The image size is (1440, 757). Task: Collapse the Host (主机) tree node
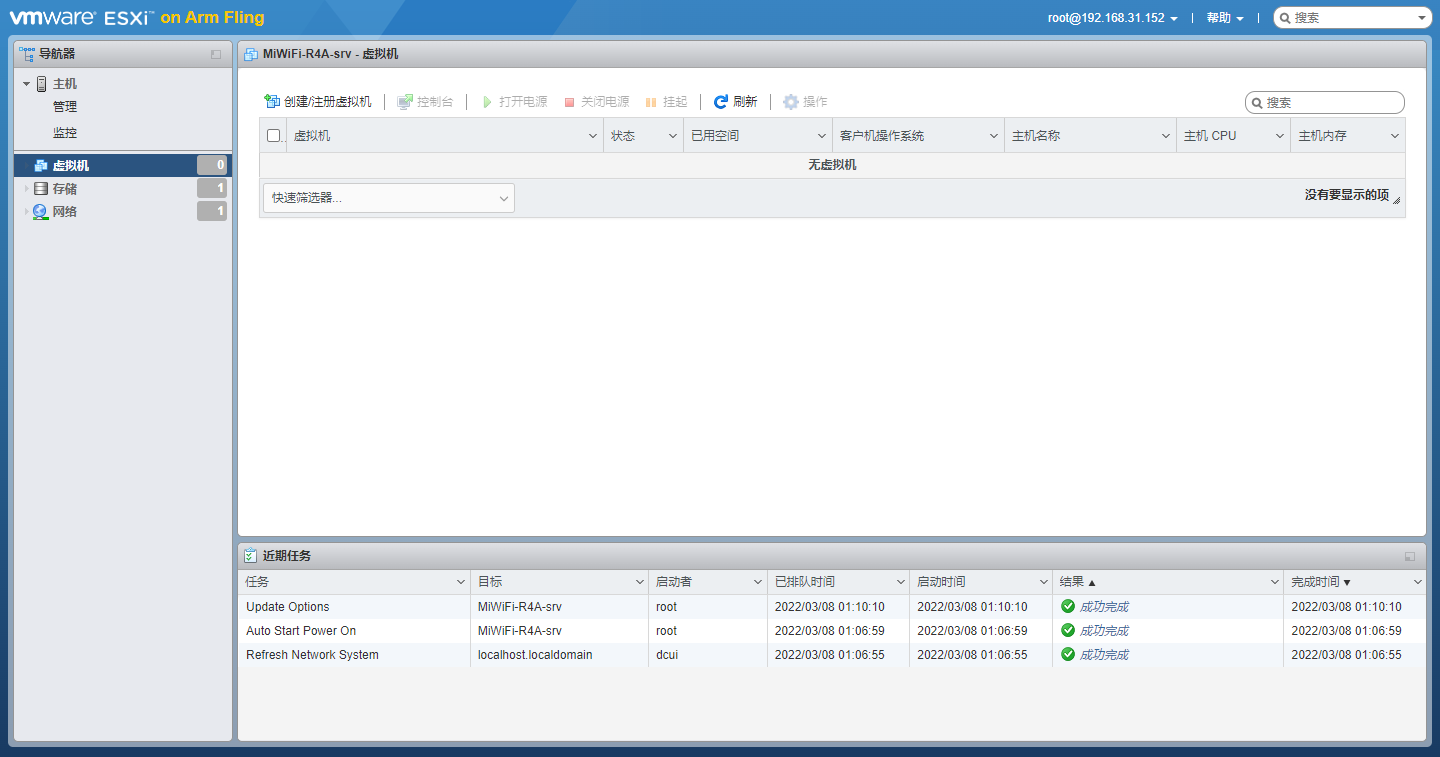(x=26, y=84)
